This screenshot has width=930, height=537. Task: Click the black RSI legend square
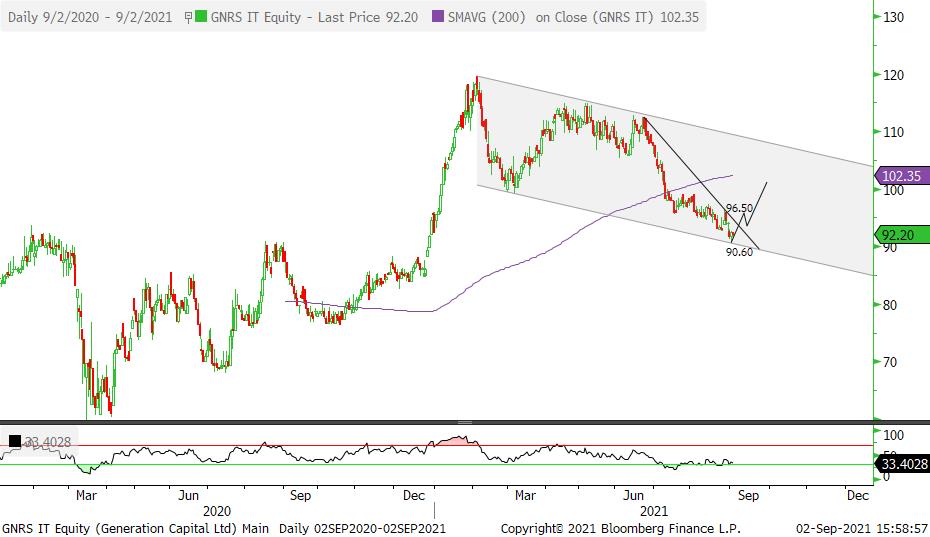pyautogui.click(x=14, y=441)
